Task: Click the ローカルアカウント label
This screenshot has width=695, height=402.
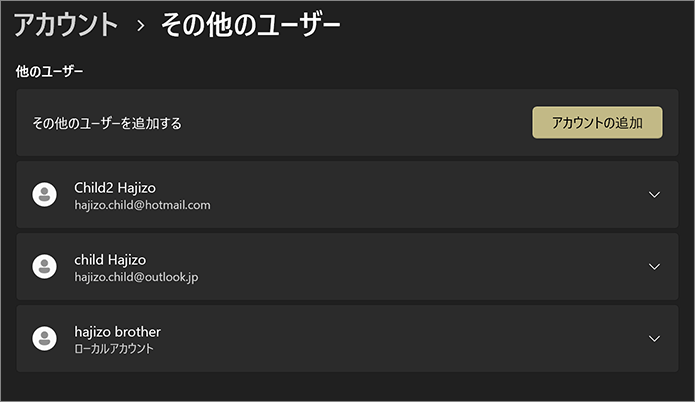Action: pyautogui.click(x=114, y=349)
